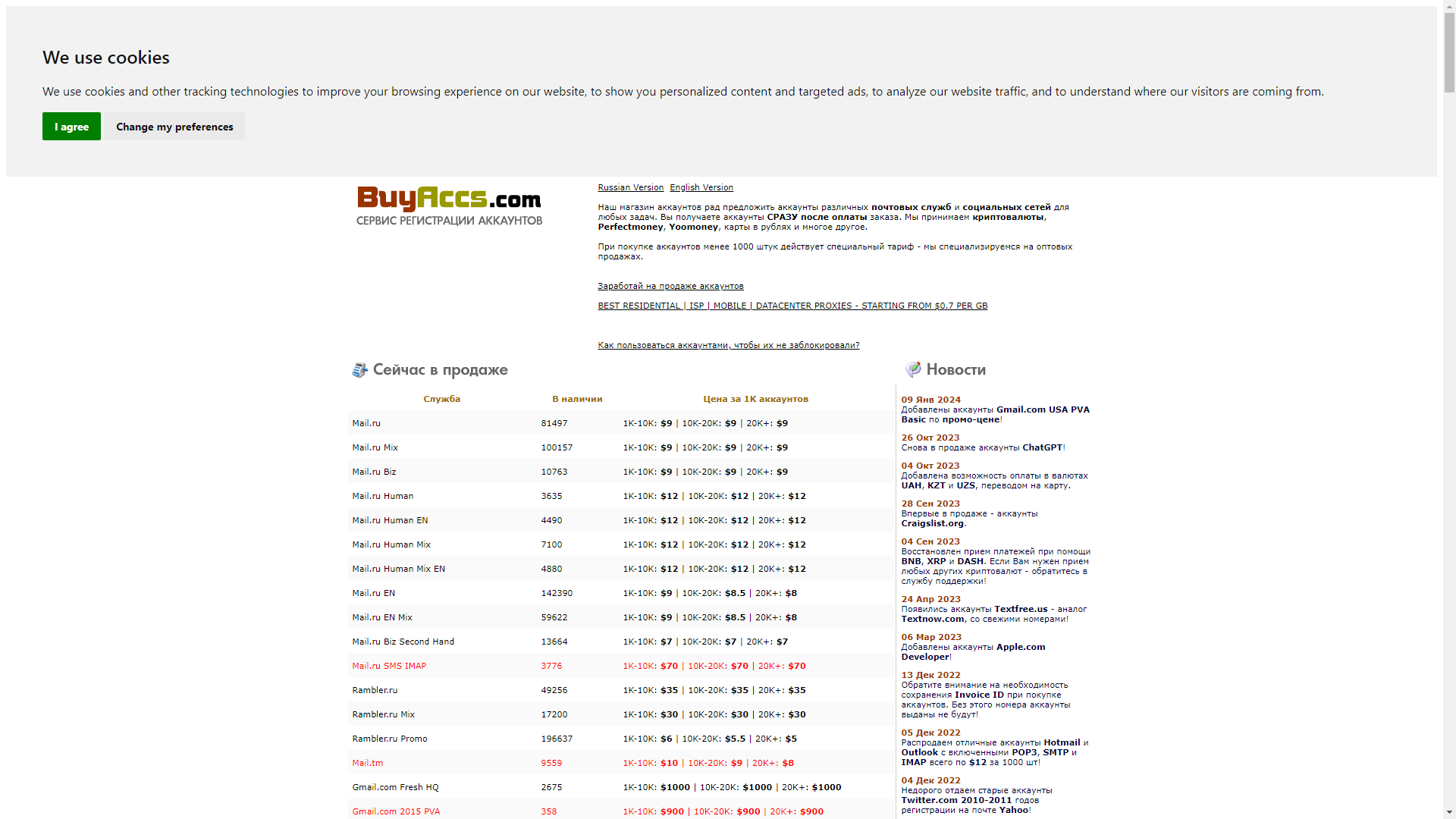This screenshot has width=1456, height=819.
Task: Click the I agree button
Action: [x=71, y=126]
